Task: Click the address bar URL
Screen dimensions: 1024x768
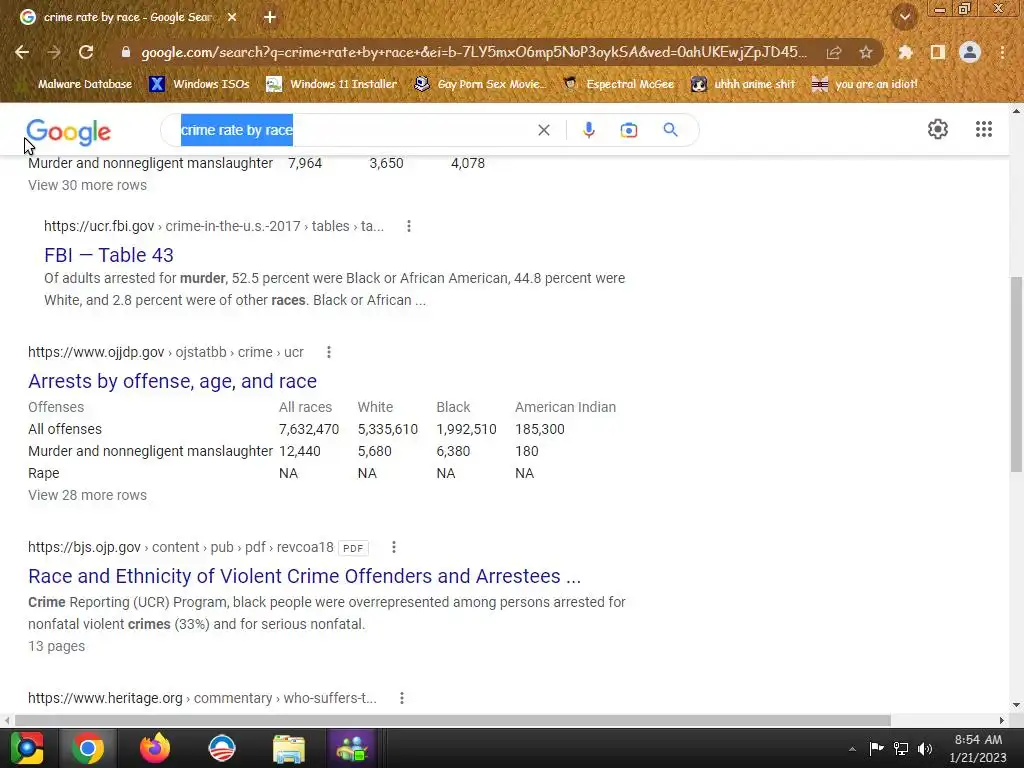Action: click(473, 52)
